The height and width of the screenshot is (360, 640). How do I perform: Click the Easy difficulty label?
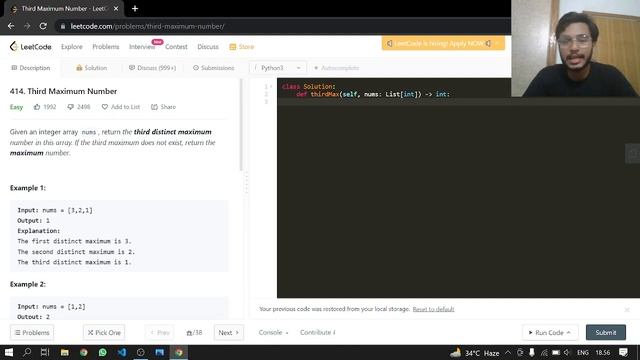16,107
